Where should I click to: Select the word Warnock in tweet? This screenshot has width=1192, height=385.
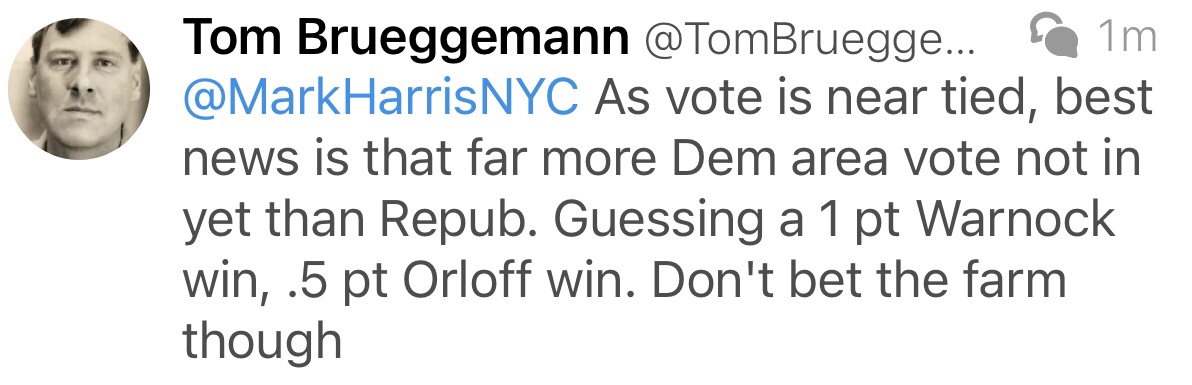tap(1016, 219)
